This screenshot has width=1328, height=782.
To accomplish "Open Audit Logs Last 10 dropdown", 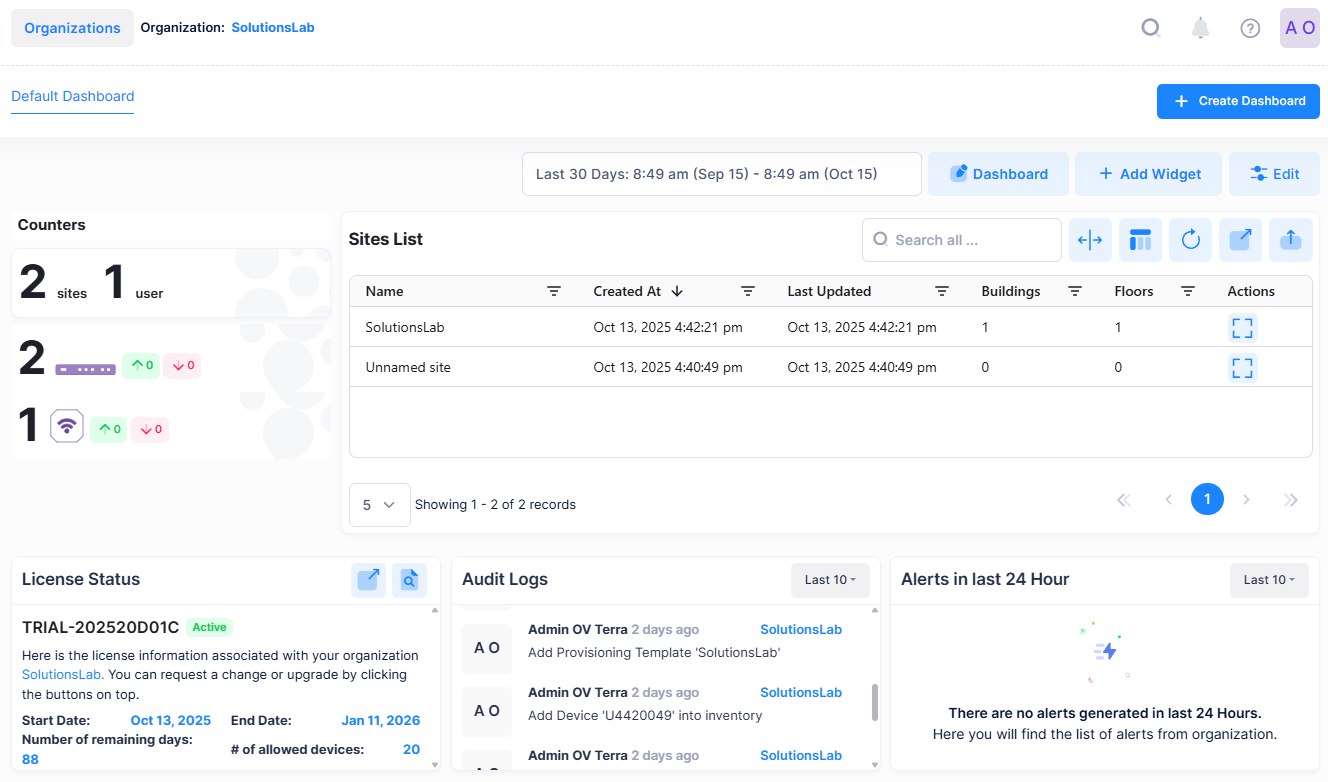I will (x=830, y=580).
